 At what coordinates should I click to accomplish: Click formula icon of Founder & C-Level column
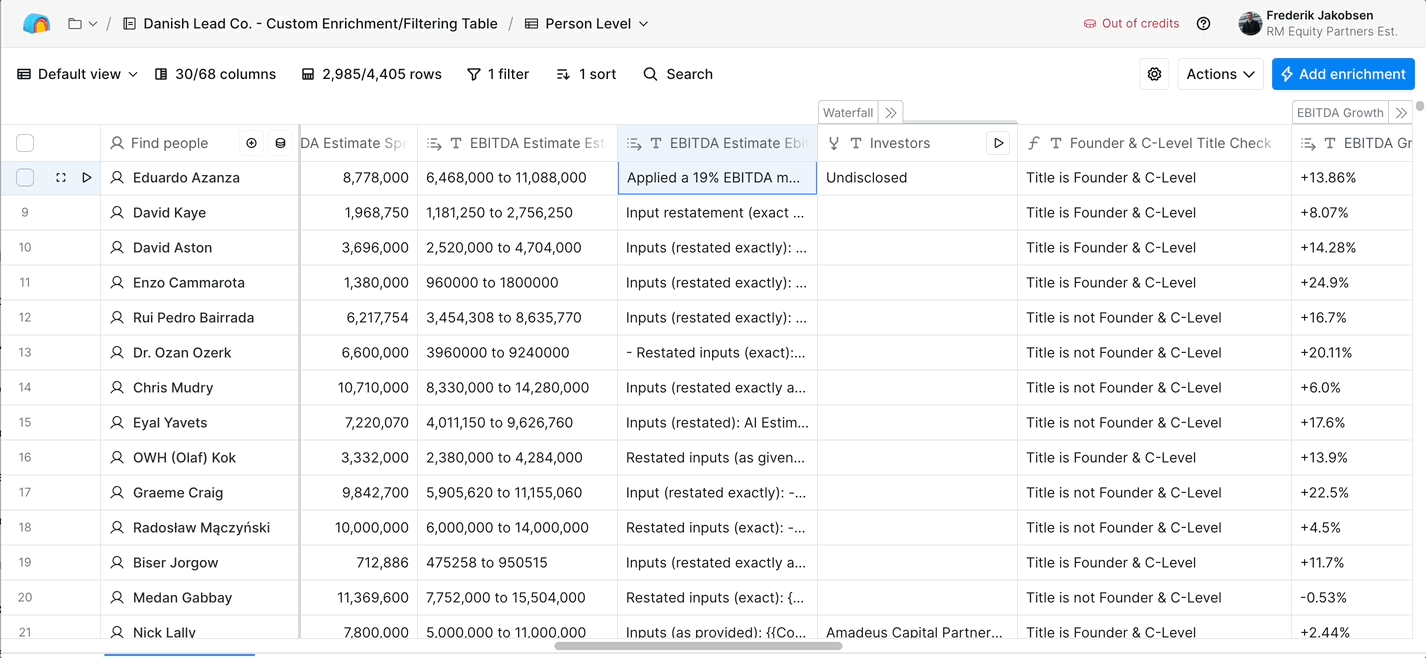(x=1034, y=143)
